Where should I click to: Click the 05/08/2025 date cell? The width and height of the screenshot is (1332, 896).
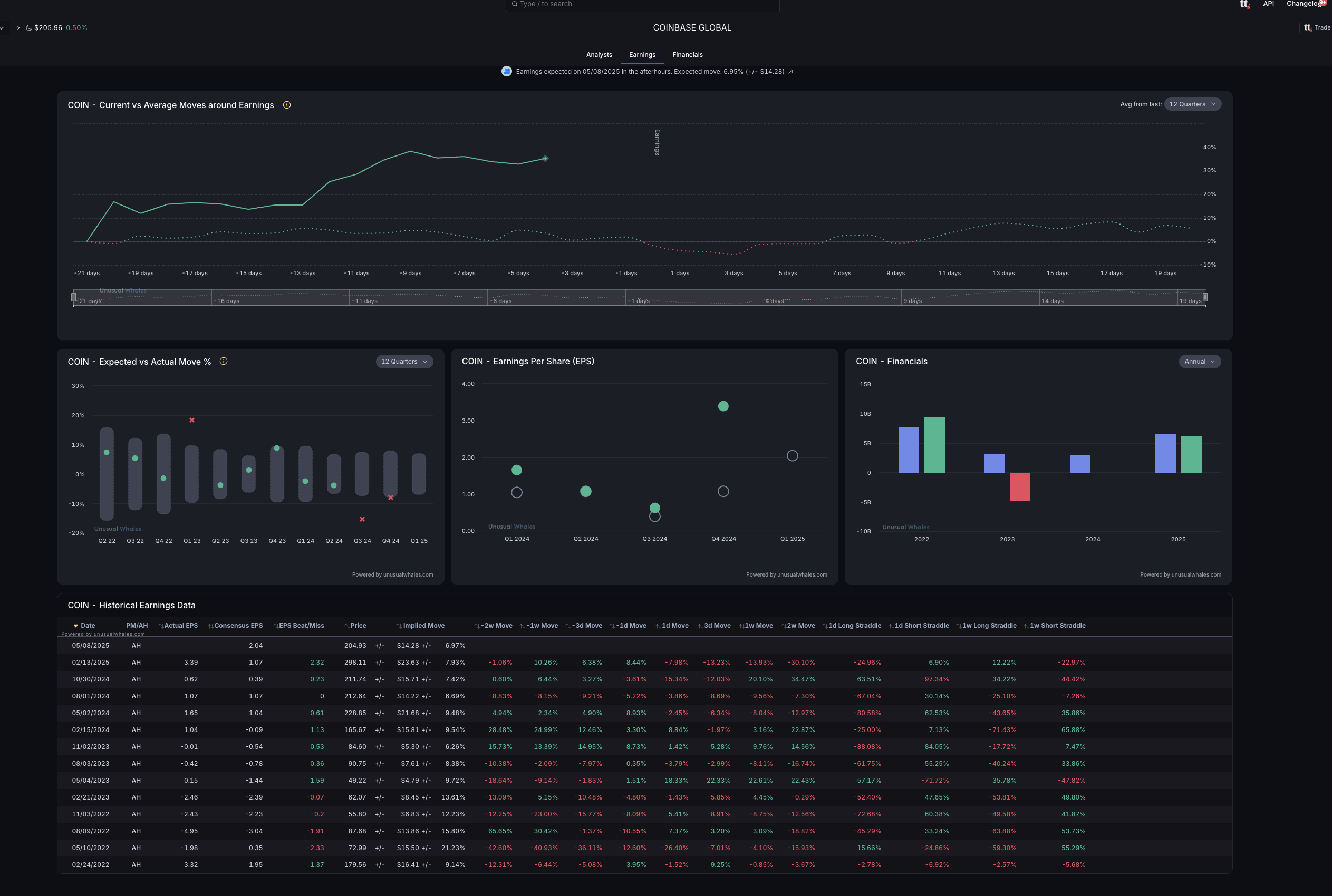pos(90,646)
